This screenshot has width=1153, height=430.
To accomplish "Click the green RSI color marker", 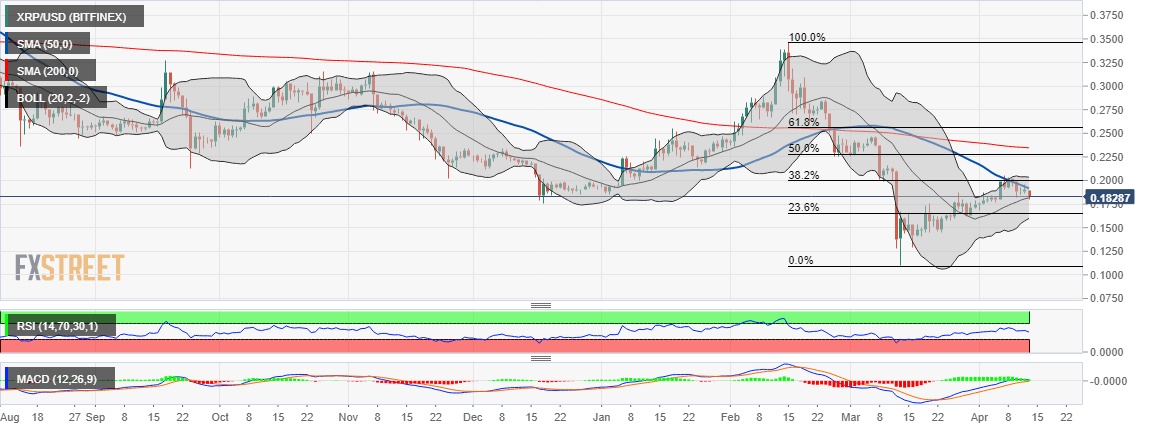I will click(7, 326).
